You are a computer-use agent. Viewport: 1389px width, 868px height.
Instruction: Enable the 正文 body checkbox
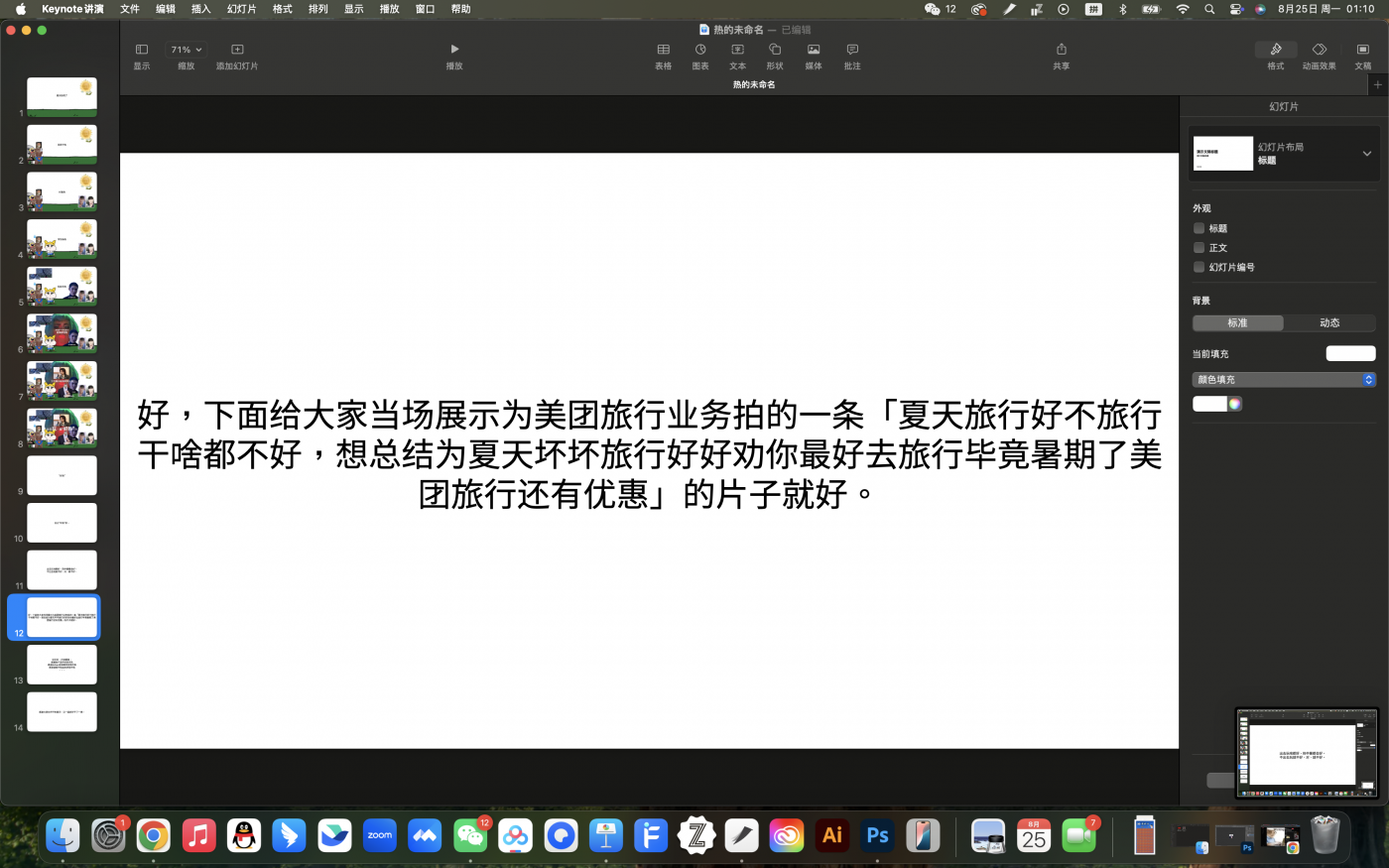pos(1199,248)
